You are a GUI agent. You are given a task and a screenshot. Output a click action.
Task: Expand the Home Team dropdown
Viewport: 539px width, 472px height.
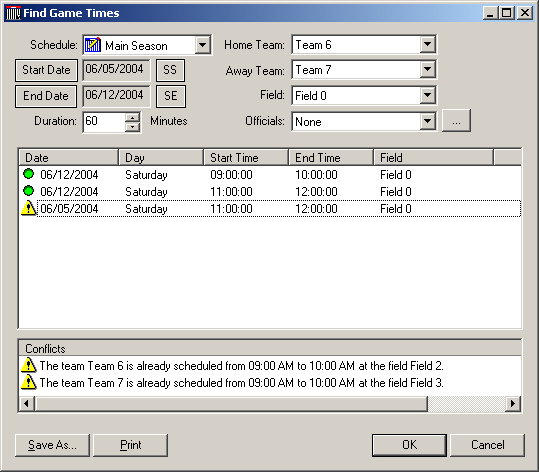[x=428, y=44]
